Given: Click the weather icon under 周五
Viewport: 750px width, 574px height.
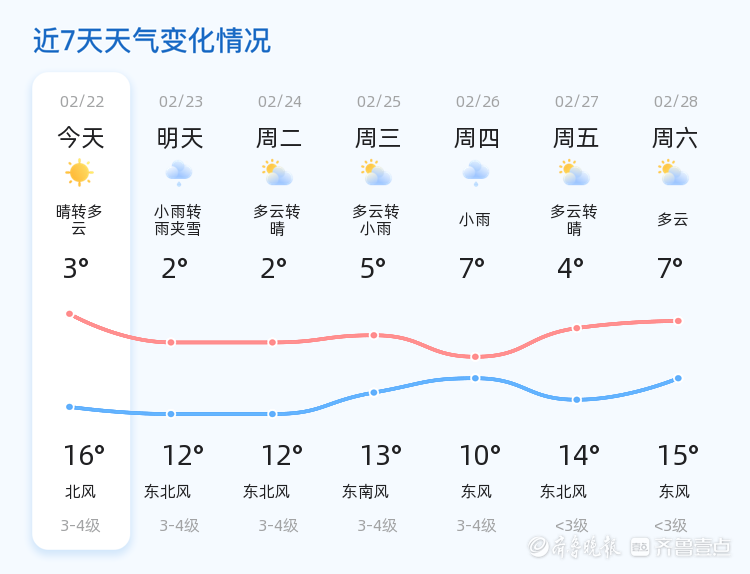Looking at the screenshot, I should pos(574,173).
